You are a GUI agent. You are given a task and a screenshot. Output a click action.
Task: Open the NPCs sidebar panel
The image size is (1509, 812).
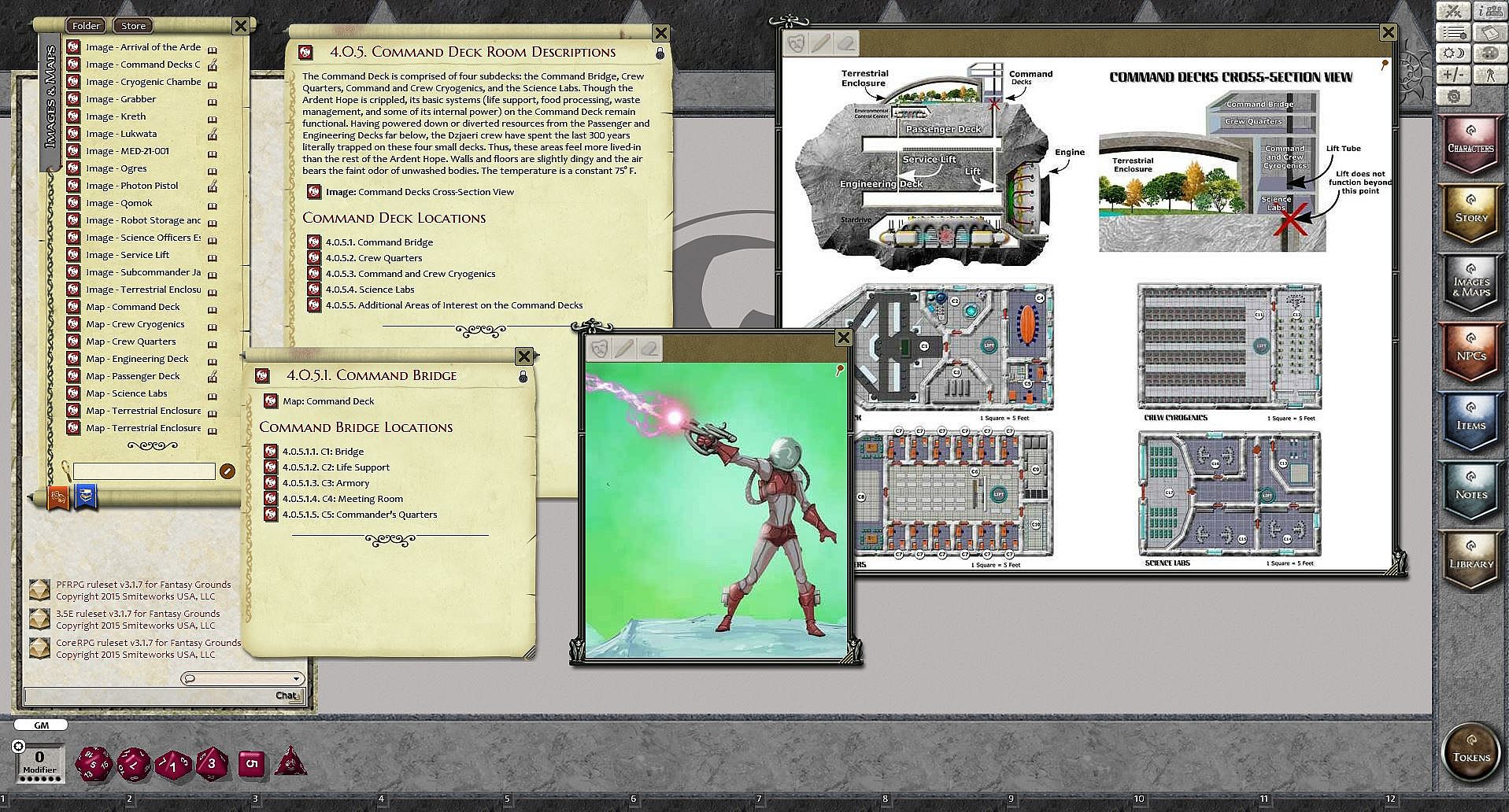[x=1470, y=352]
